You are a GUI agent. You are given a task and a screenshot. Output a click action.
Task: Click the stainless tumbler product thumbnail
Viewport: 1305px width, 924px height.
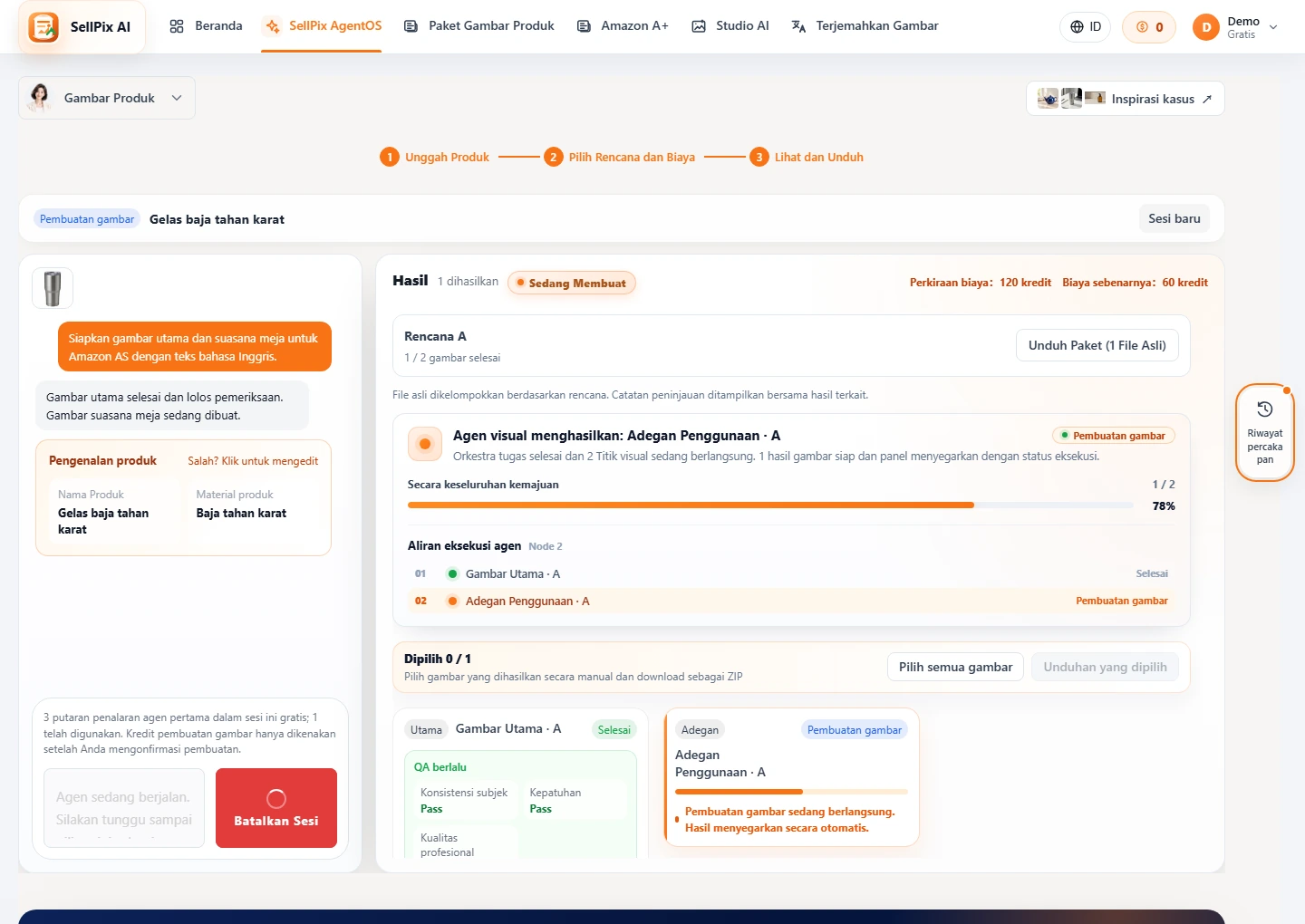click(x=53, y=288)
